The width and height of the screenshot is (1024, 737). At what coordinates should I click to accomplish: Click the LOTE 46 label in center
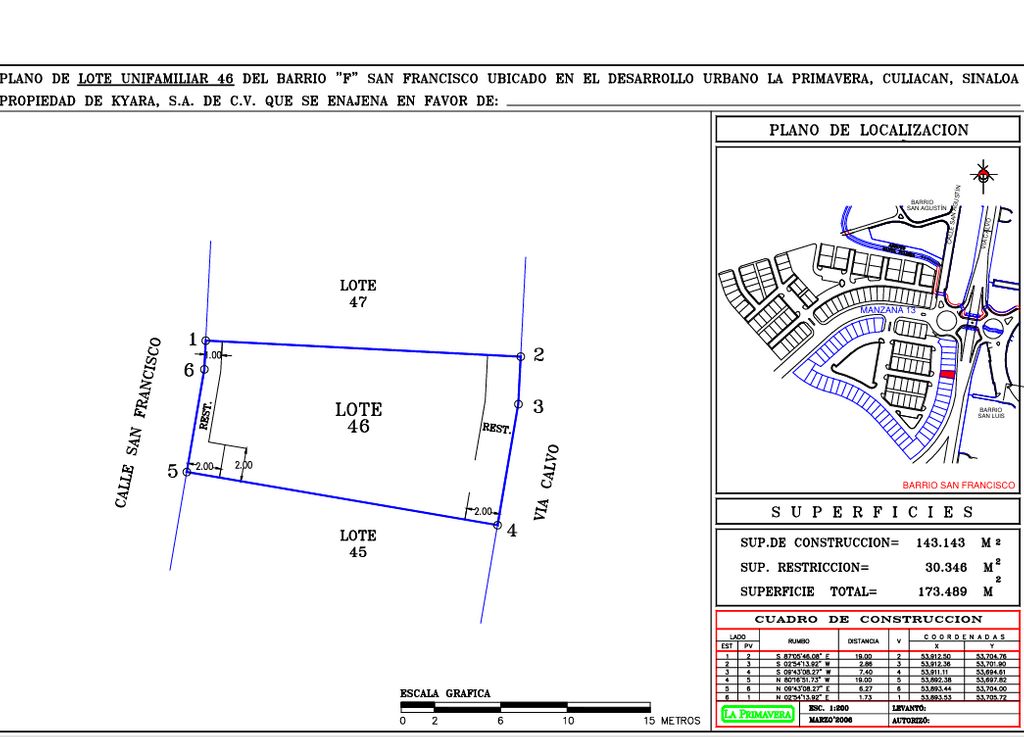point(358,418)
